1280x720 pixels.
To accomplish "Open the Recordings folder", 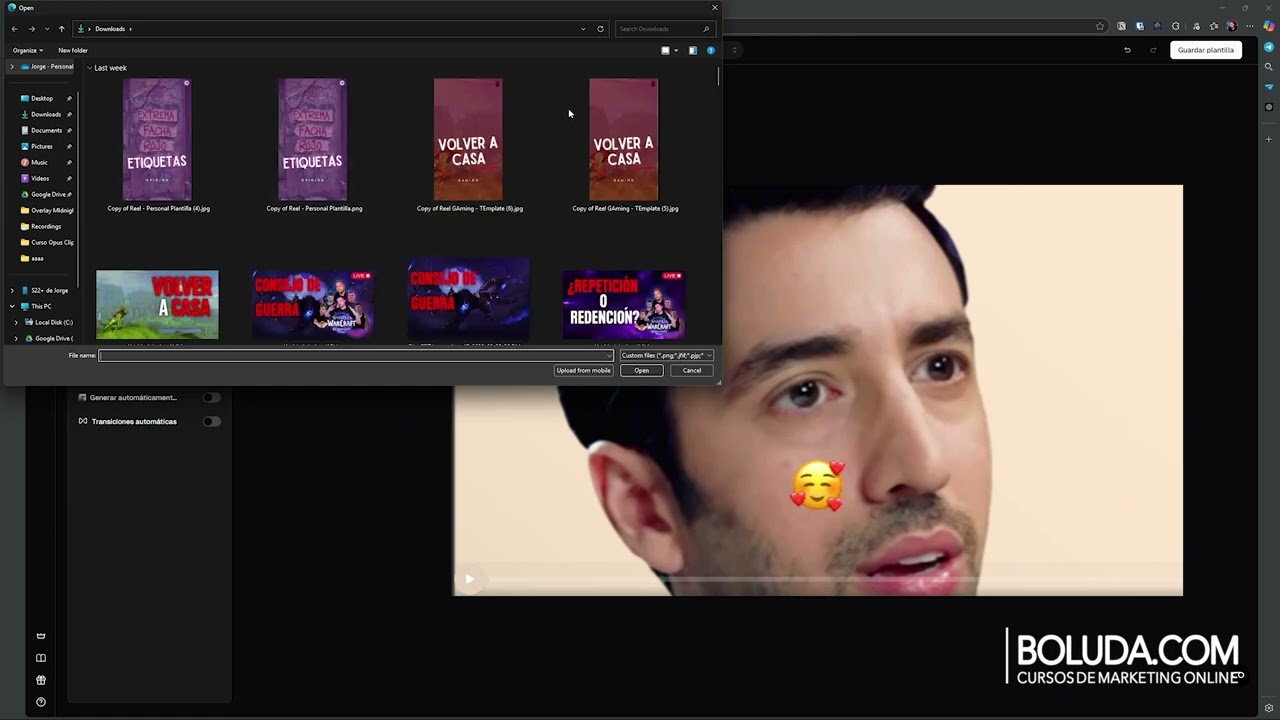I will pyautogui.click(x=46, y=226).
